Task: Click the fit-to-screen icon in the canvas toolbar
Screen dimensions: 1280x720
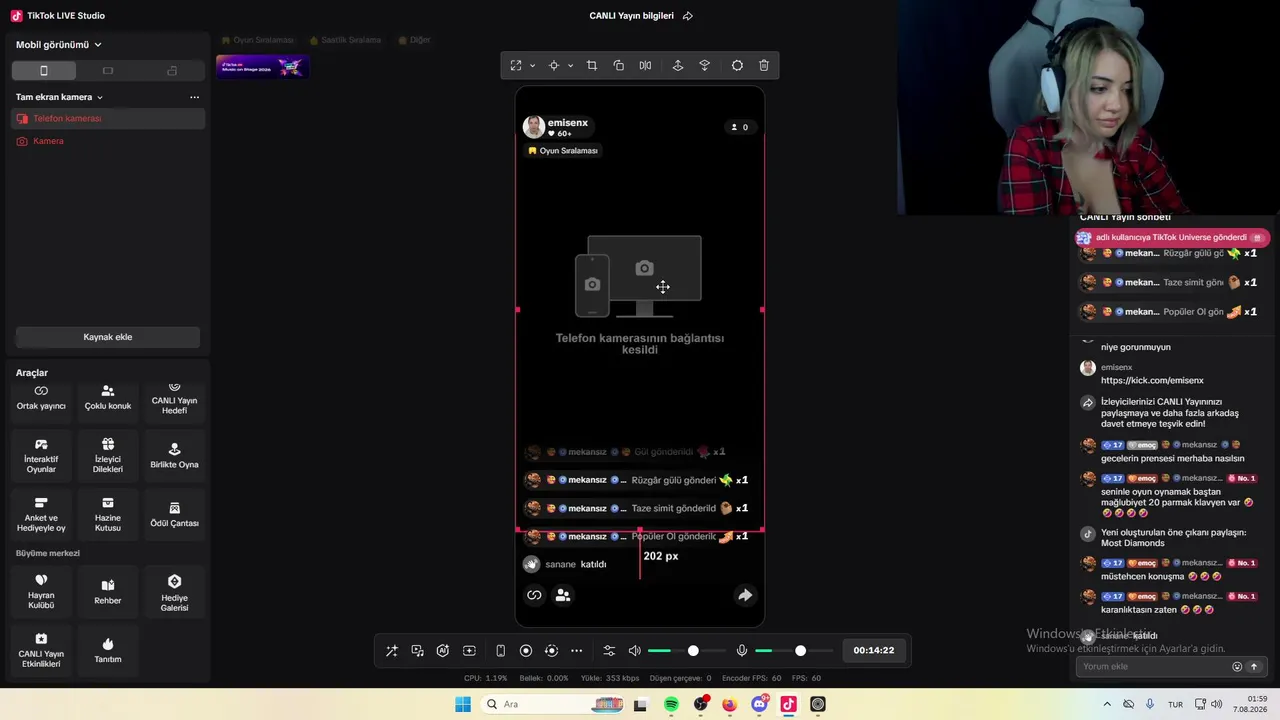Action: coord(516,66)
